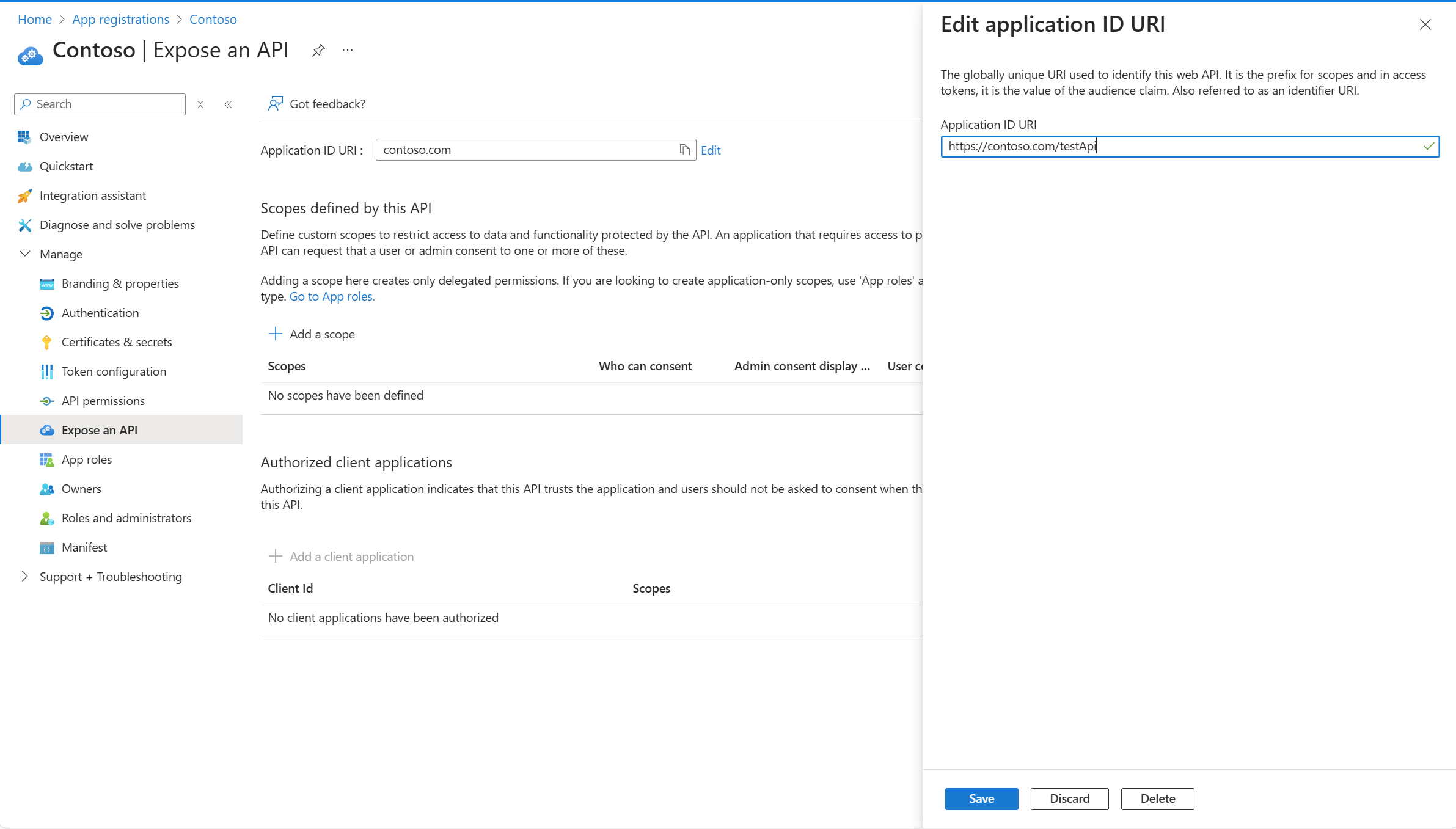Viewport: 1456px width, 829px height.
Task: Click App registrations in the breadcrumb
Action: coord(120,20)
